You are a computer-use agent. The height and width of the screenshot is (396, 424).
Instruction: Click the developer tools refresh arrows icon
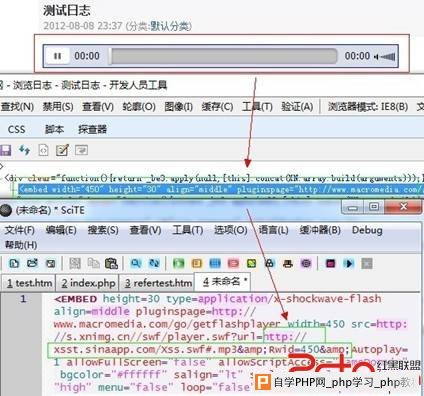pos(24,150)
